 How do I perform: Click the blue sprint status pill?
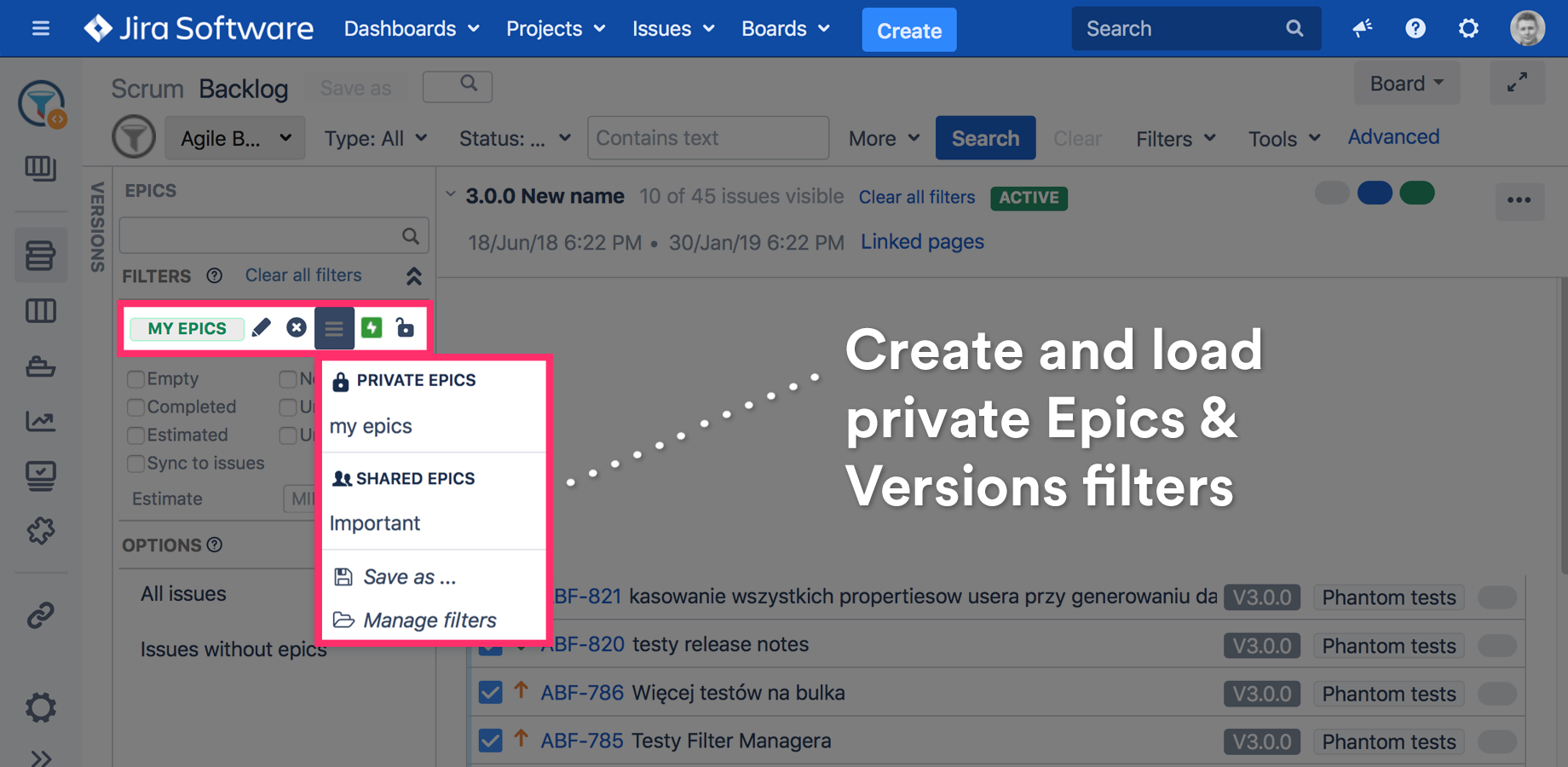[1374, 193]
